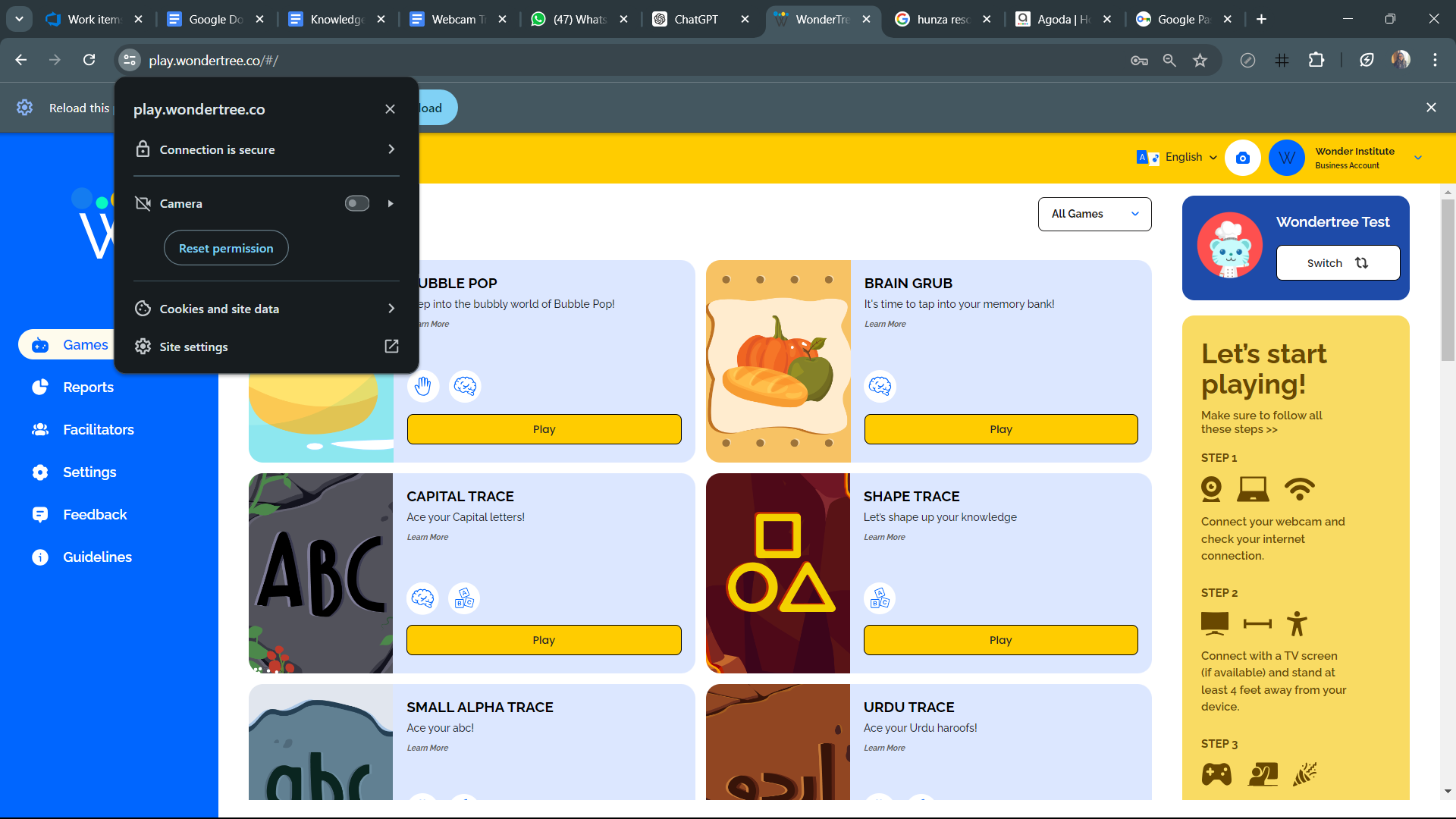Play Bubble Pop game
This screenshot has width=1456, height=819.
click(544, 429)
